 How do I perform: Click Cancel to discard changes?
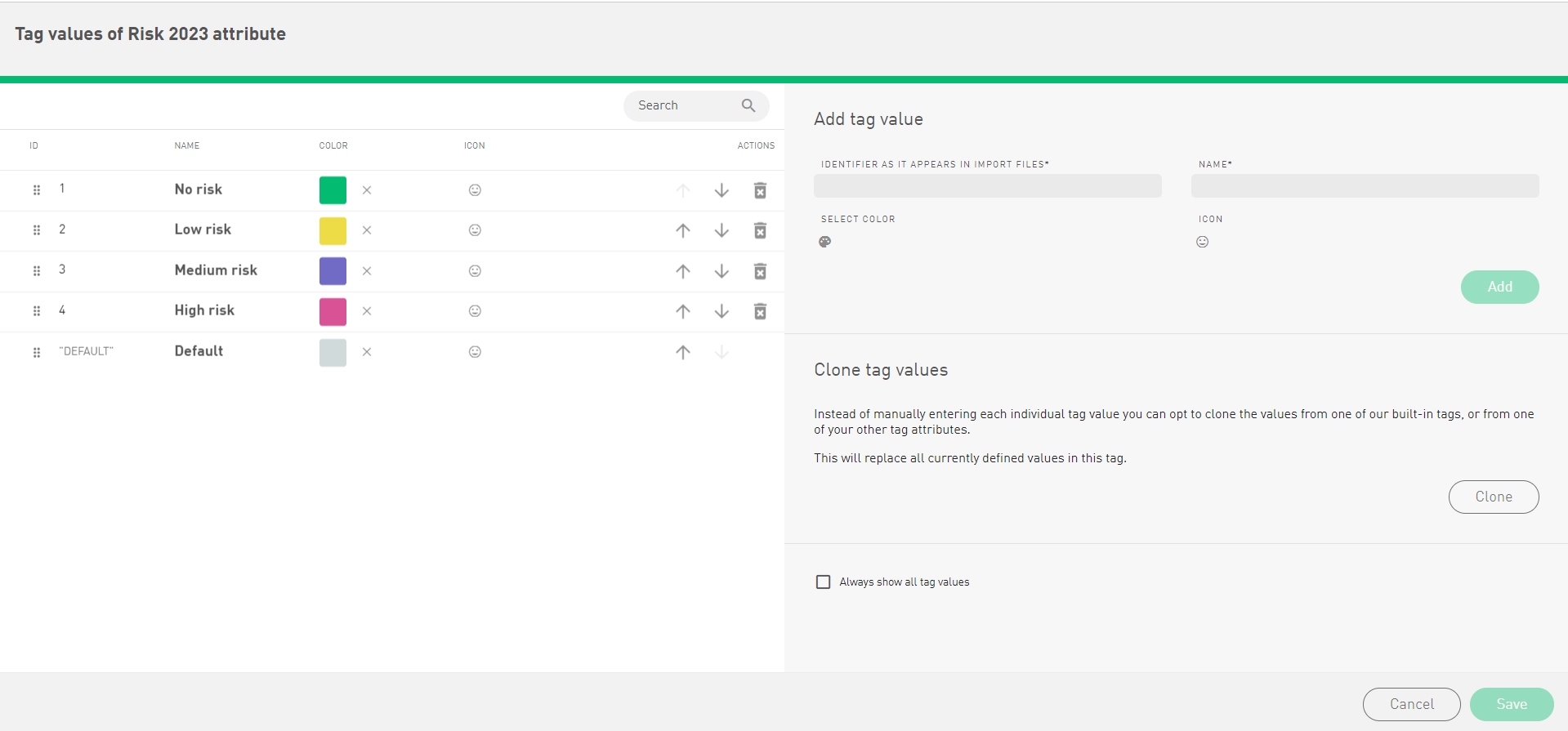click(x=1411, y=704)
